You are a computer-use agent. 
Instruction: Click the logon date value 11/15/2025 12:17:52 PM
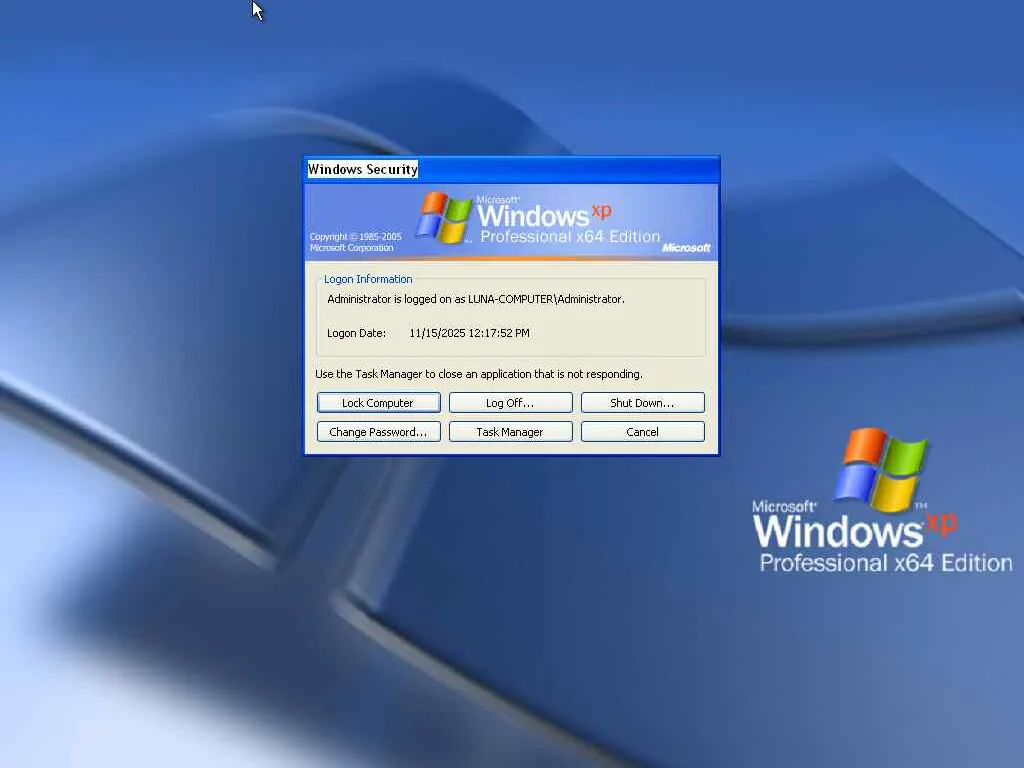[469, 333]
